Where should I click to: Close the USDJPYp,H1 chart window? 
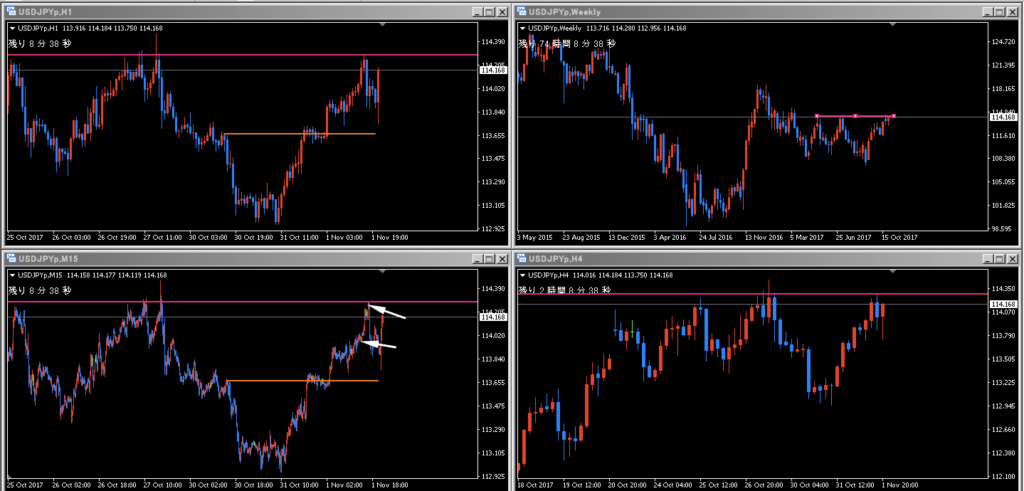click(x=500, y=10)
